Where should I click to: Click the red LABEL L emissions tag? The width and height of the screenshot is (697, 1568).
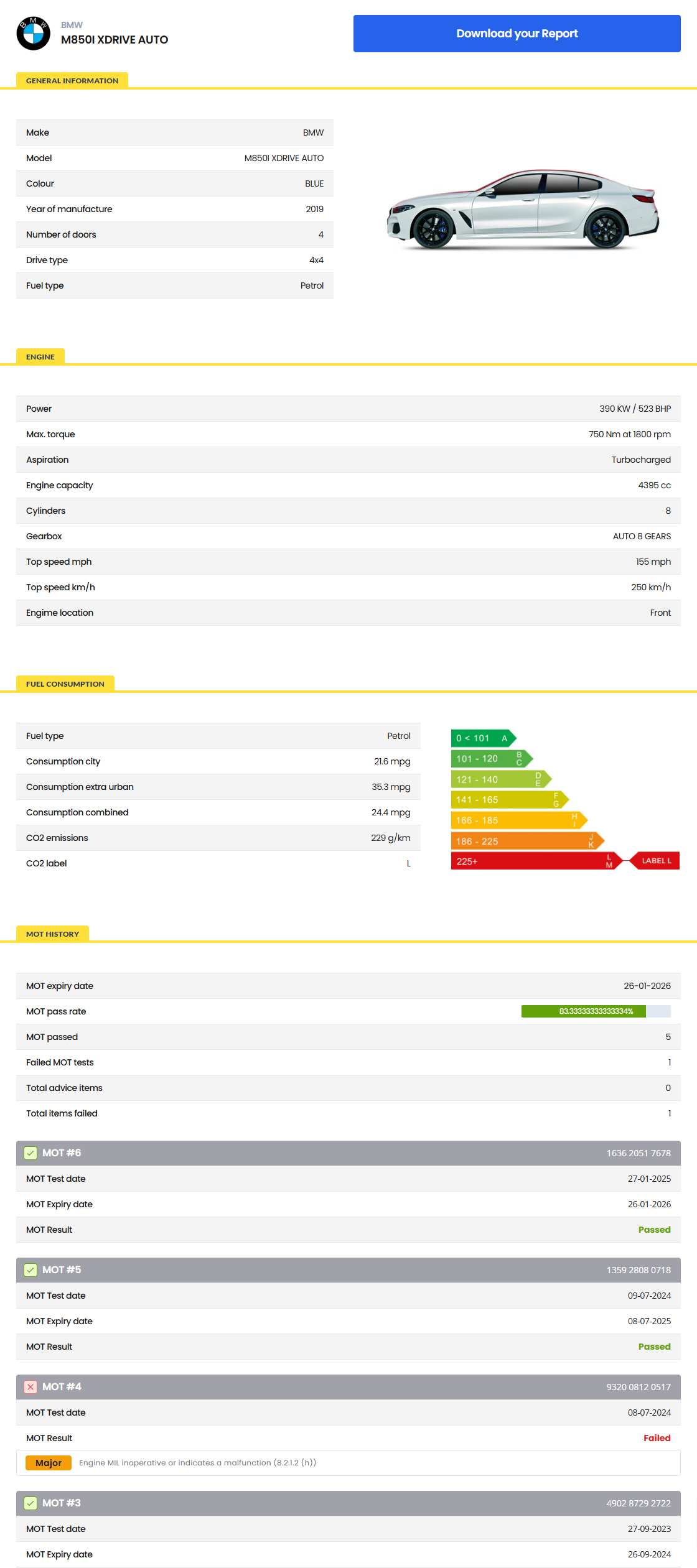[x=655, y=861]
